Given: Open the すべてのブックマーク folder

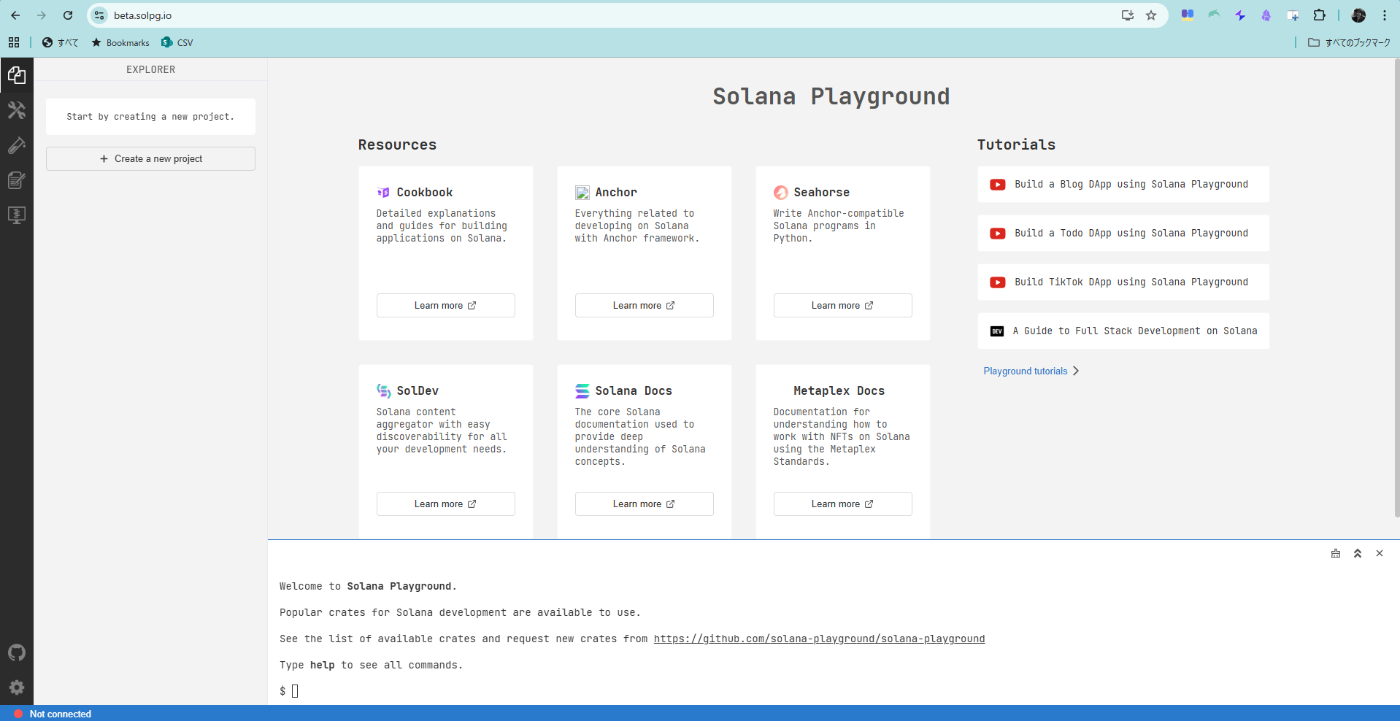Looking at the screenshot, I should (1349, 42).
